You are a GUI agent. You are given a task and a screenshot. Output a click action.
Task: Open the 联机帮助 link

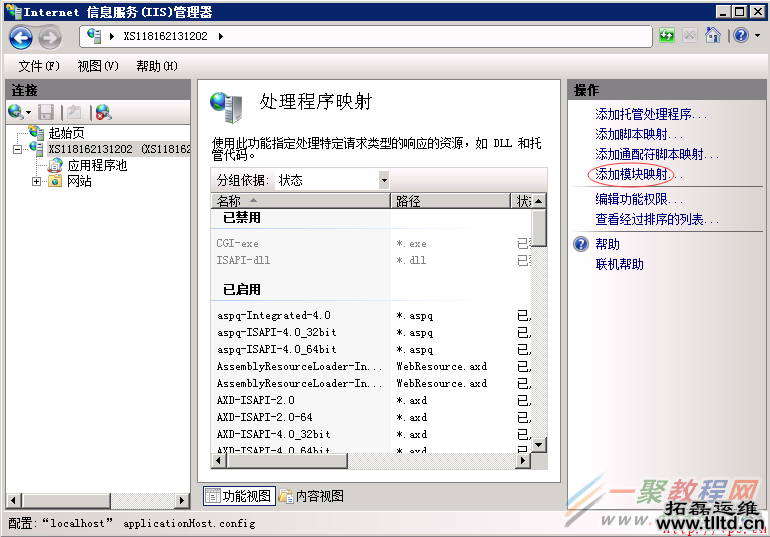(x=619, y=264)
